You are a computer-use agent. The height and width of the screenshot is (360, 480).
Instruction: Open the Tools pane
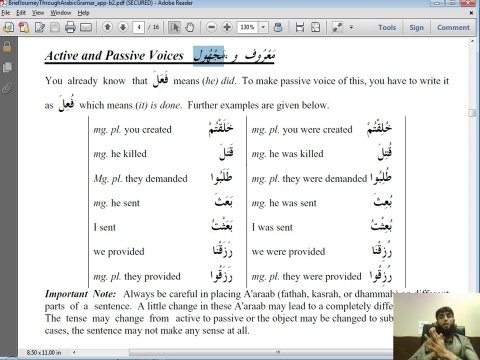(x=387, y=27)
